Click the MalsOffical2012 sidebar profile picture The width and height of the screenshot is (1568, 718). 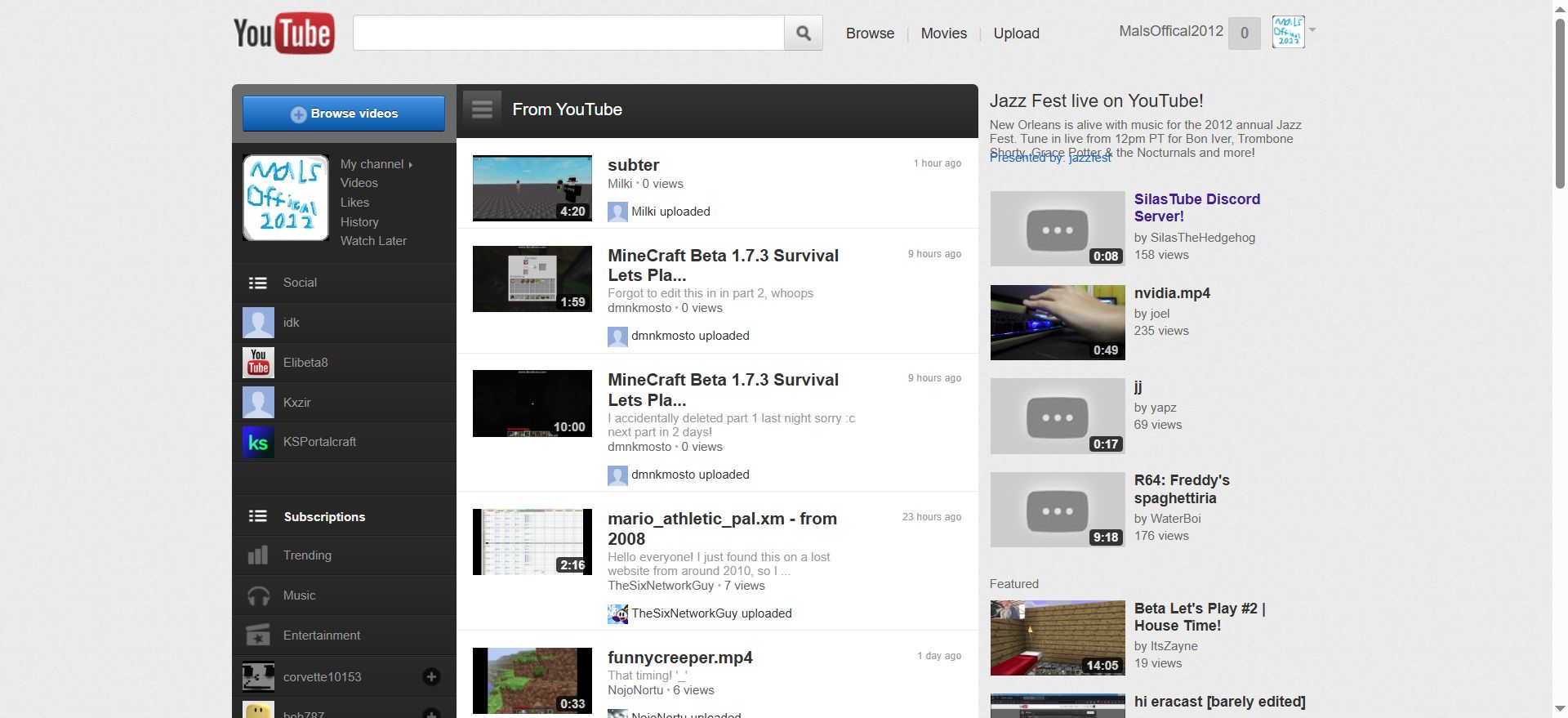(286, 198)
